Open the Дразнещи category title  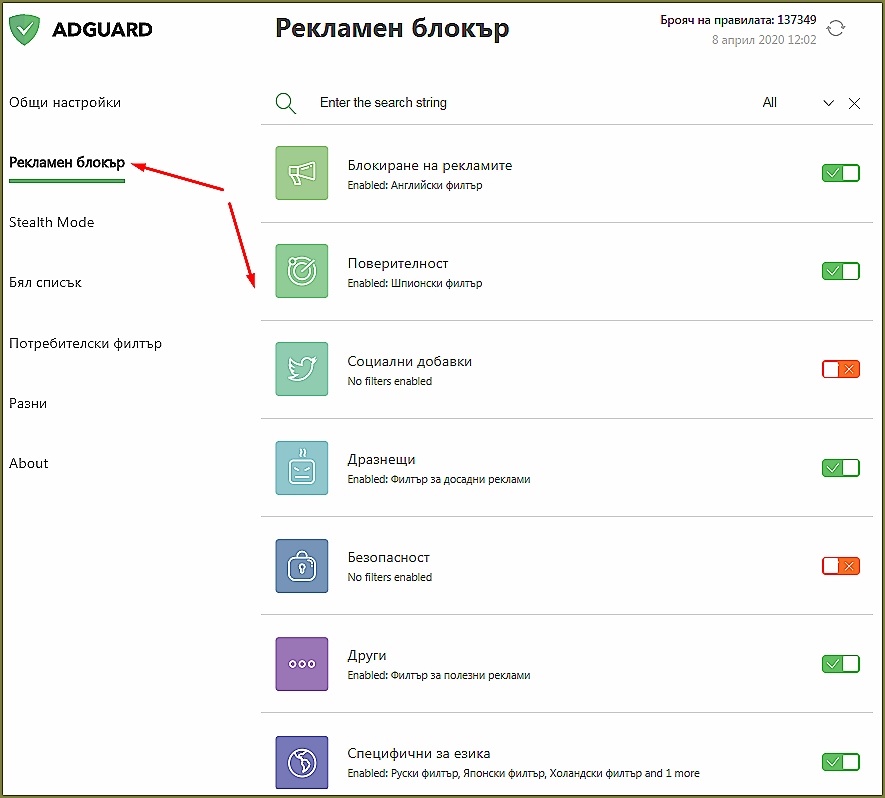(x=381, y=460)
